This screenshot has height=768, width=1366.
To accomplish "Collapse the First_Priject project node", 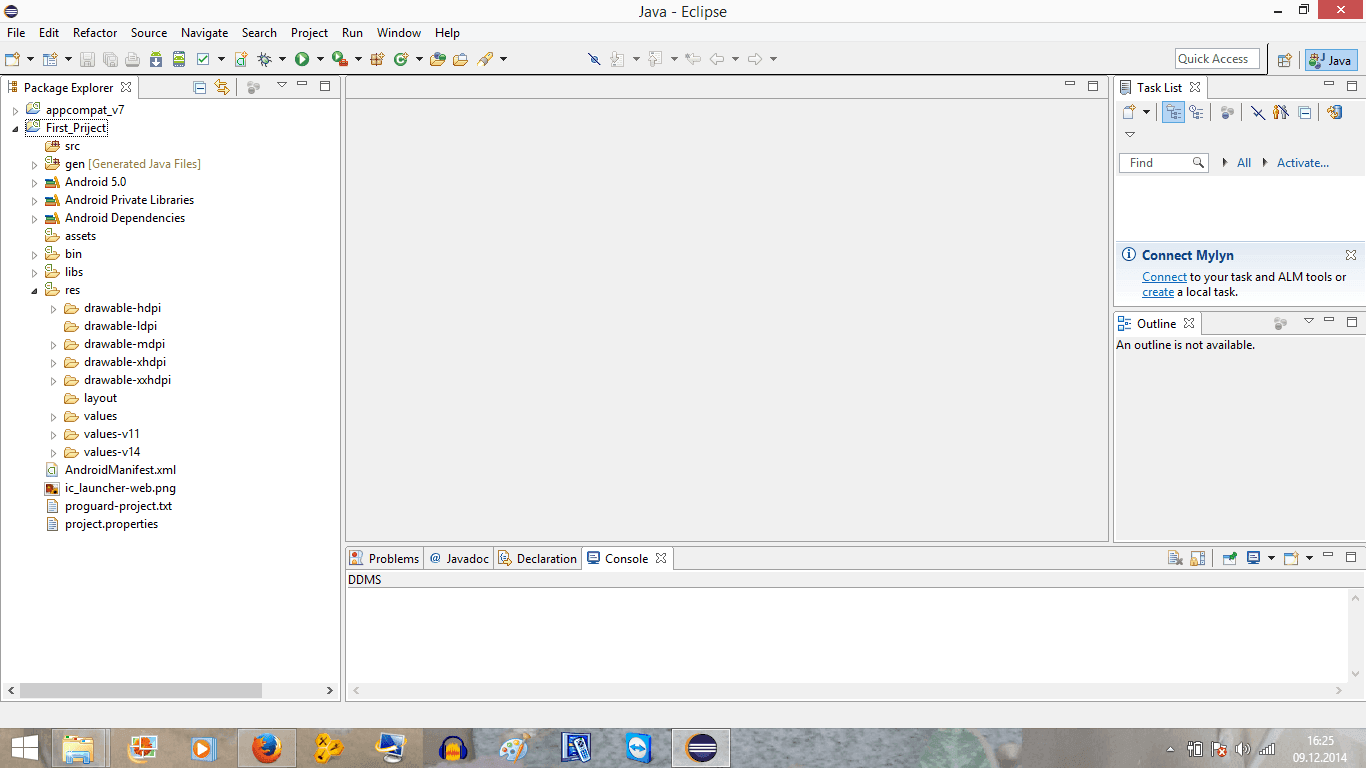I will pyautogui.click(x=15, y=128).
